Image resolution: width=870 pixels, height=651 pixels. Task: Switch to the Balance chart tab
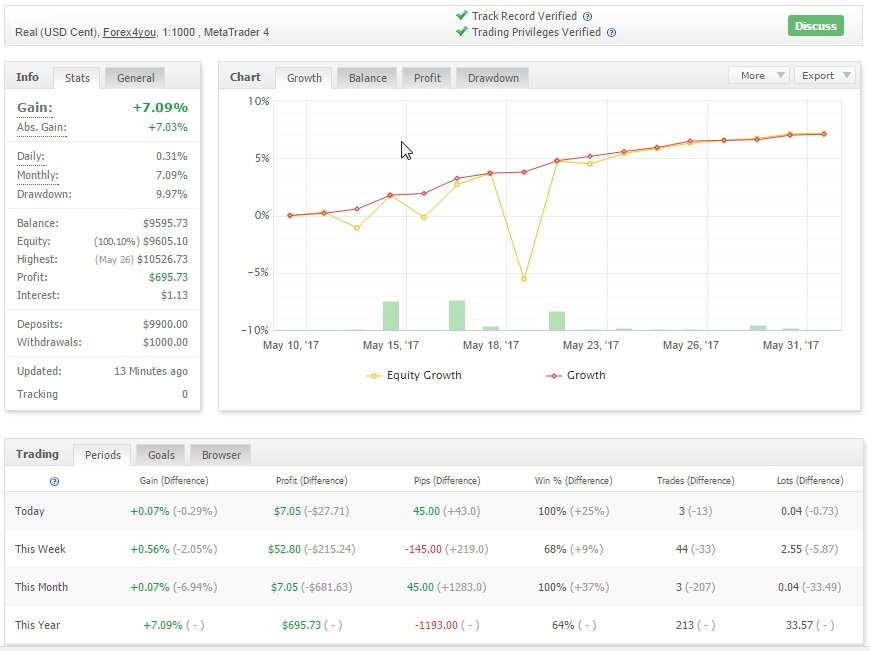(367, 78)
